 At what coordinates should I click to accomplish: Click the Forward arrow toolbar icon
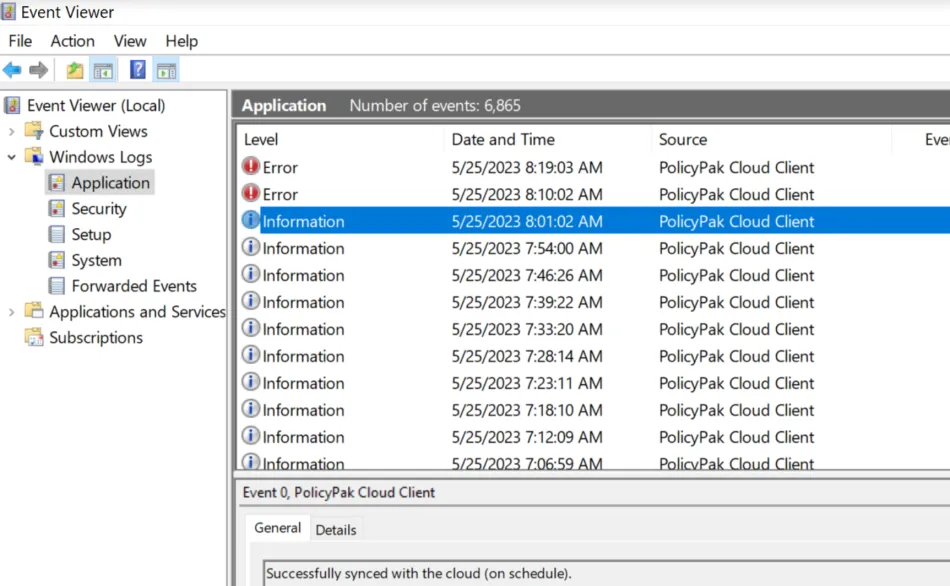coord(38,70)
